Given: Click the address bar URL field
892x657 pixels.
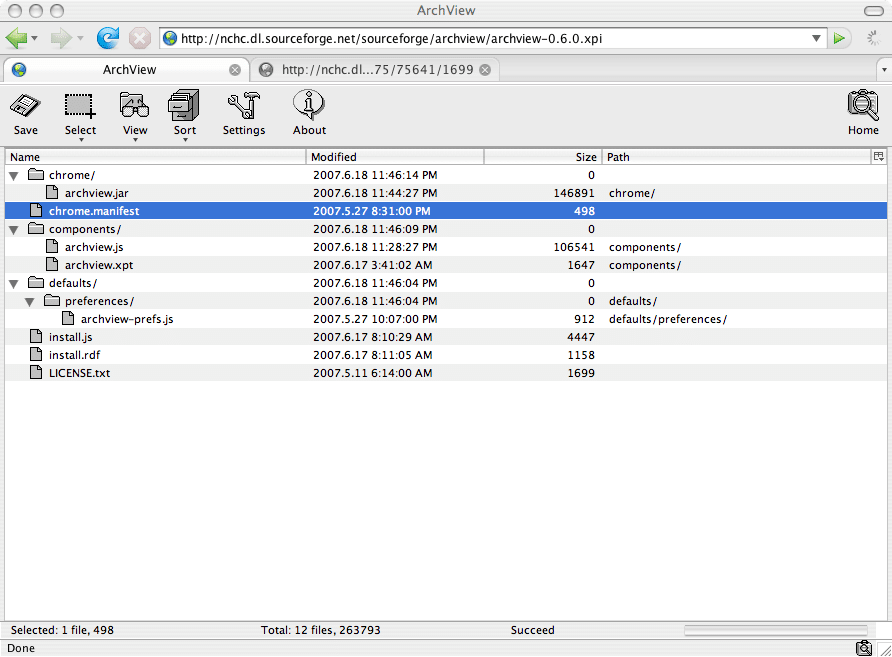Looking at the screenshot, I should pos(494,39).
